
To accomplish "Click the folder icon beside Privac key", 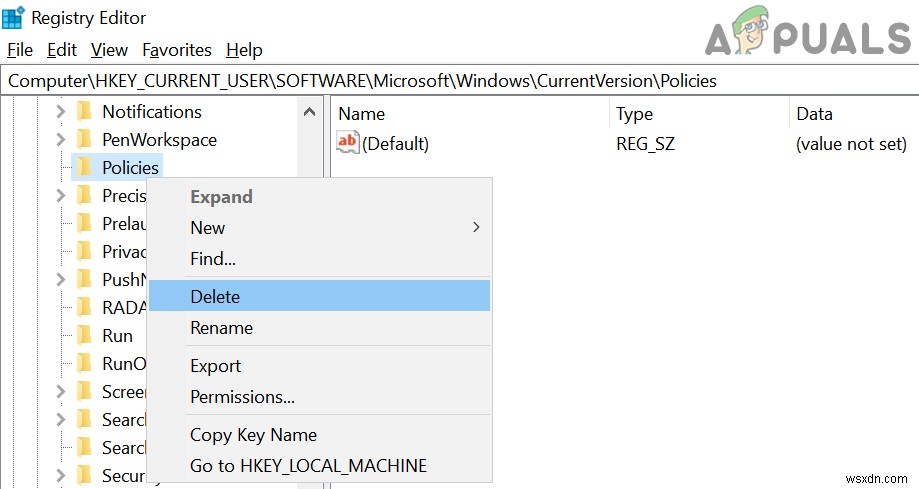I will (x=85, y=252).
